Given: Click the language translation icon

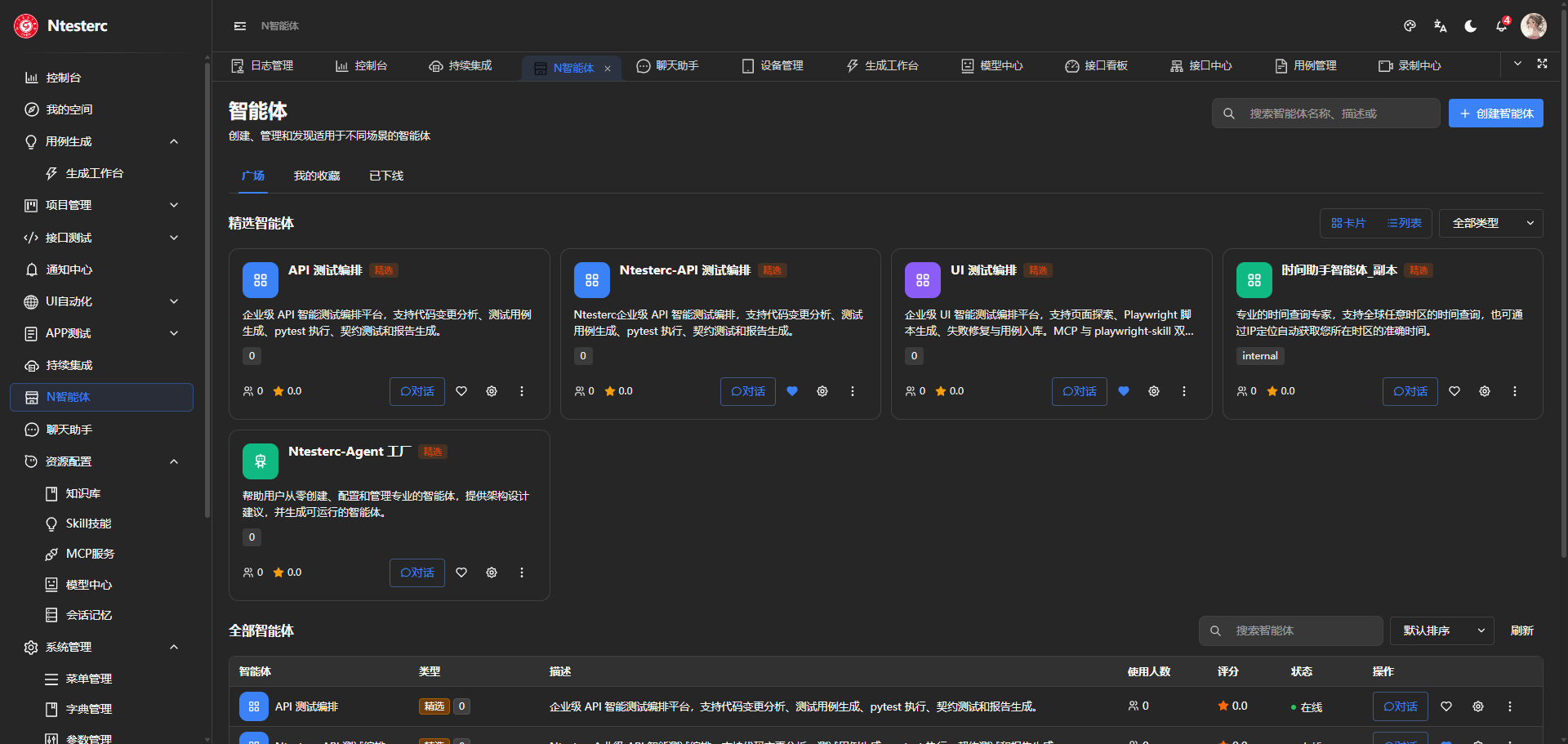Looking at the screenshot, I should click(x=1441, y=26).
